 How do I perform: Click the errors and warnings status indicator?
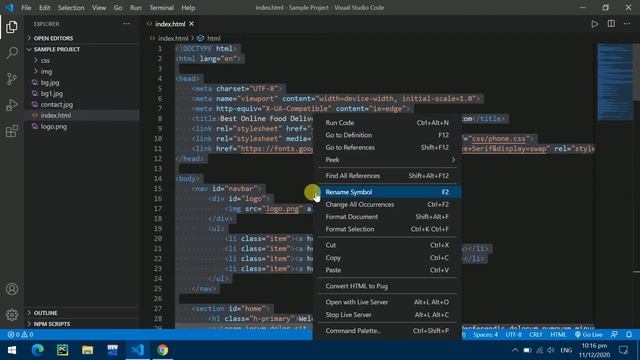click(20, 335)
